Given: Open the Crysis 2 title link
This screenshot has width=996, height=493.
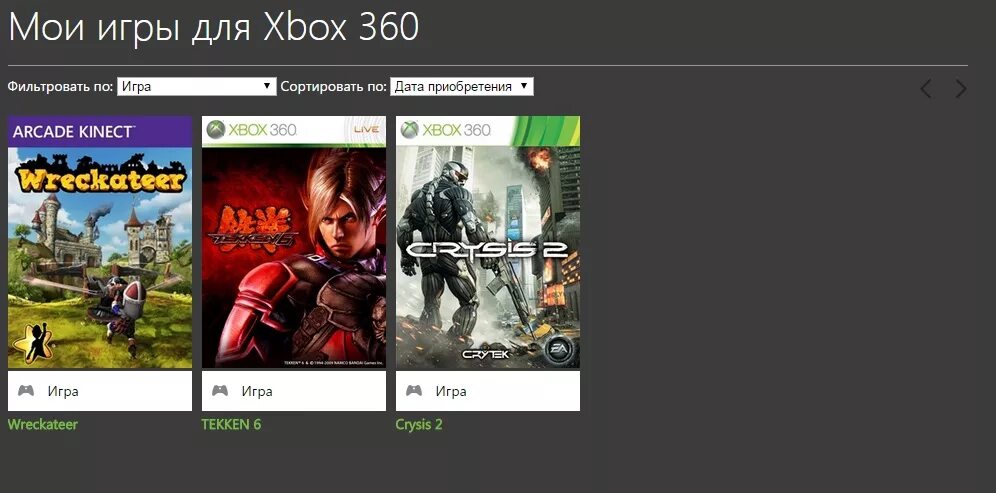Looking at the screenshot, I should click(419, 424).
